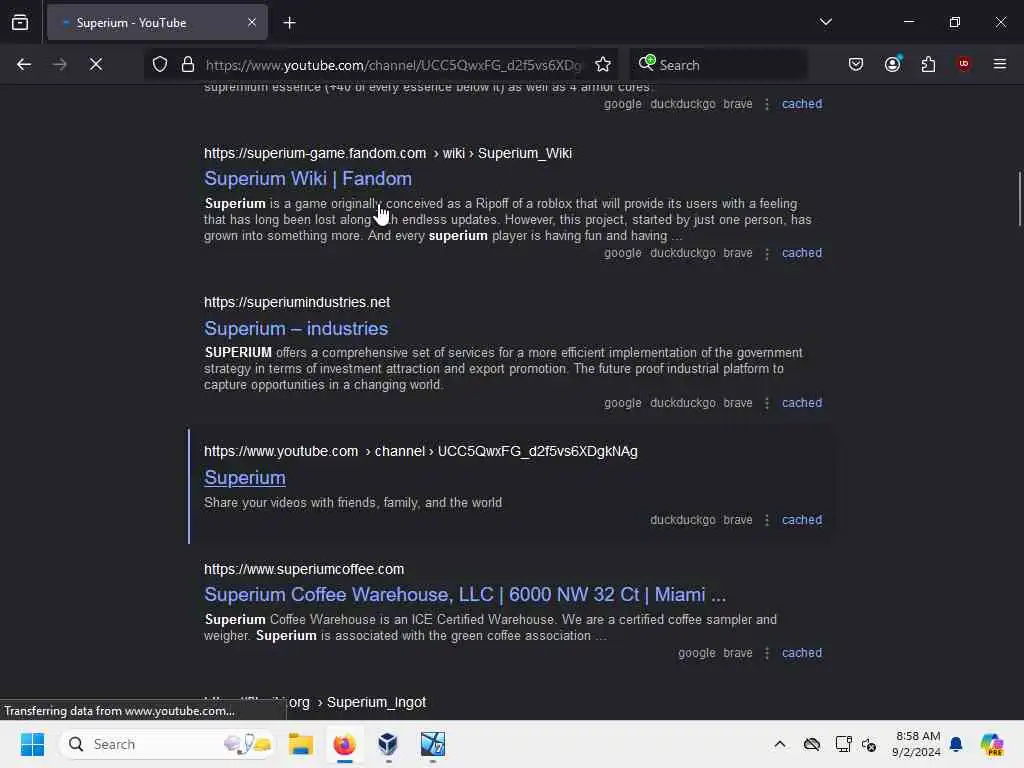
Task: Open the Superium Wiki | Fandom result
Action: pos(308,178)
